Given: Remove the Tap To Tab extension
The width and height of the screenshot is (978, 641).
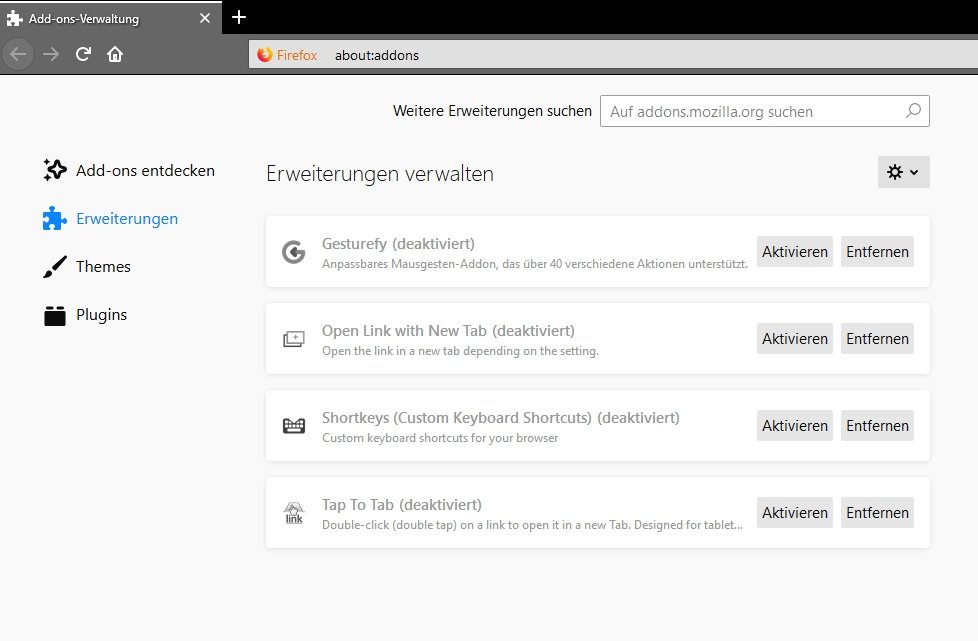Looking at the screenshot, I should click(x=877, y=513).
